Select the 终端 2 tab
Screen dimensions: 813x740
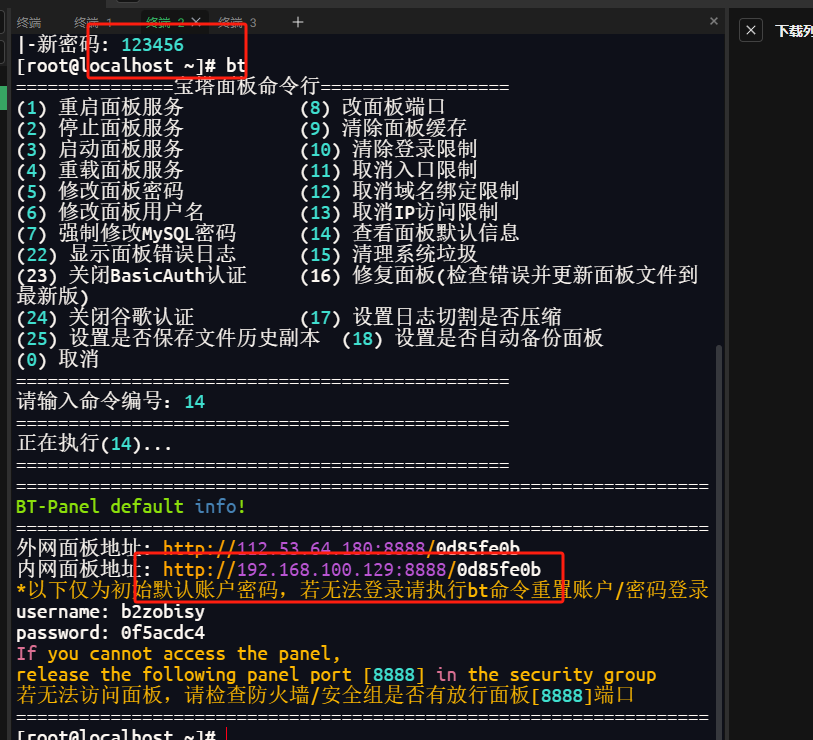pos(165,22)
